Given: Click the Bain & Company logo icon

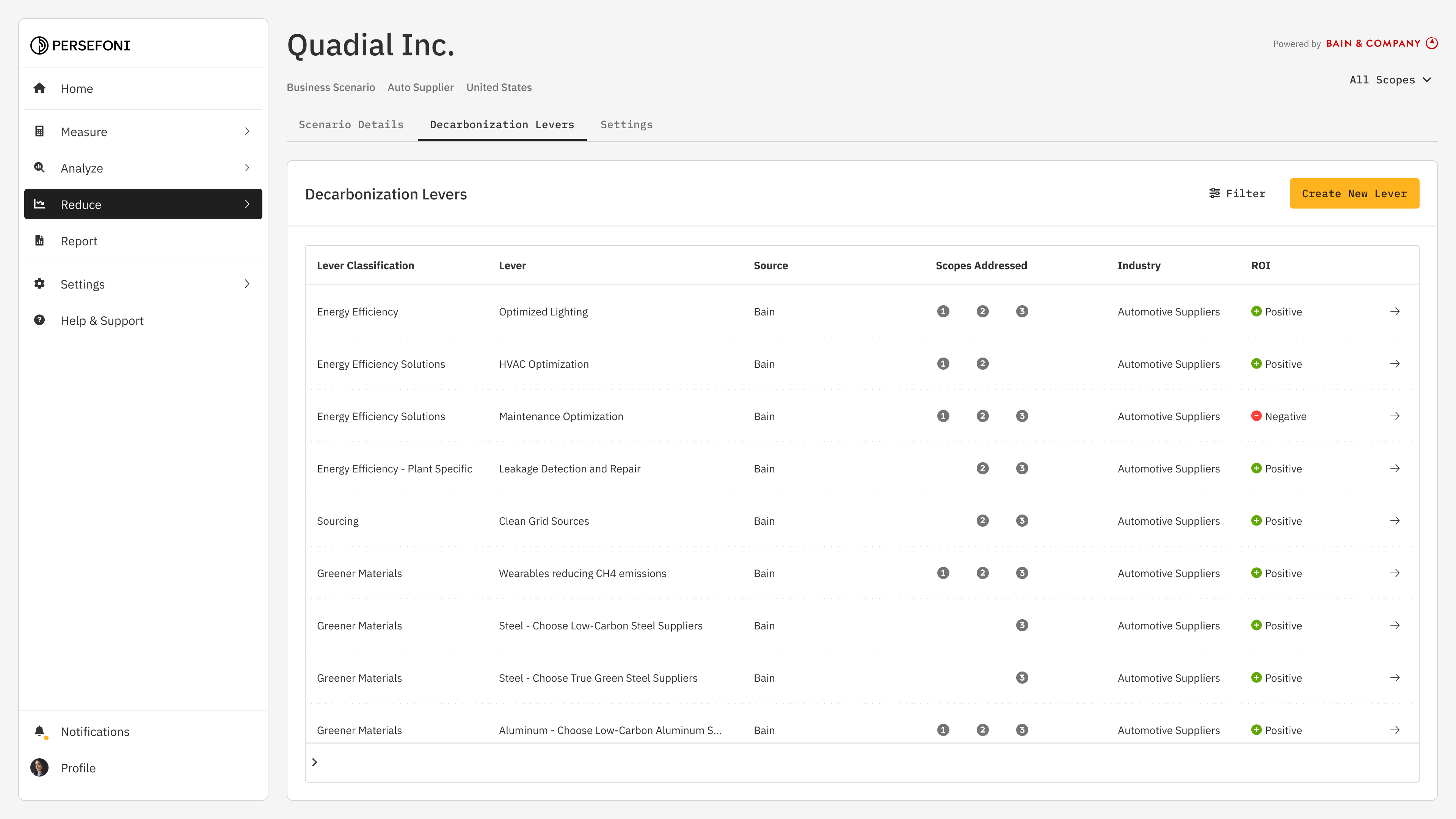Looking at the screenshot, I should pos(1431,43).
